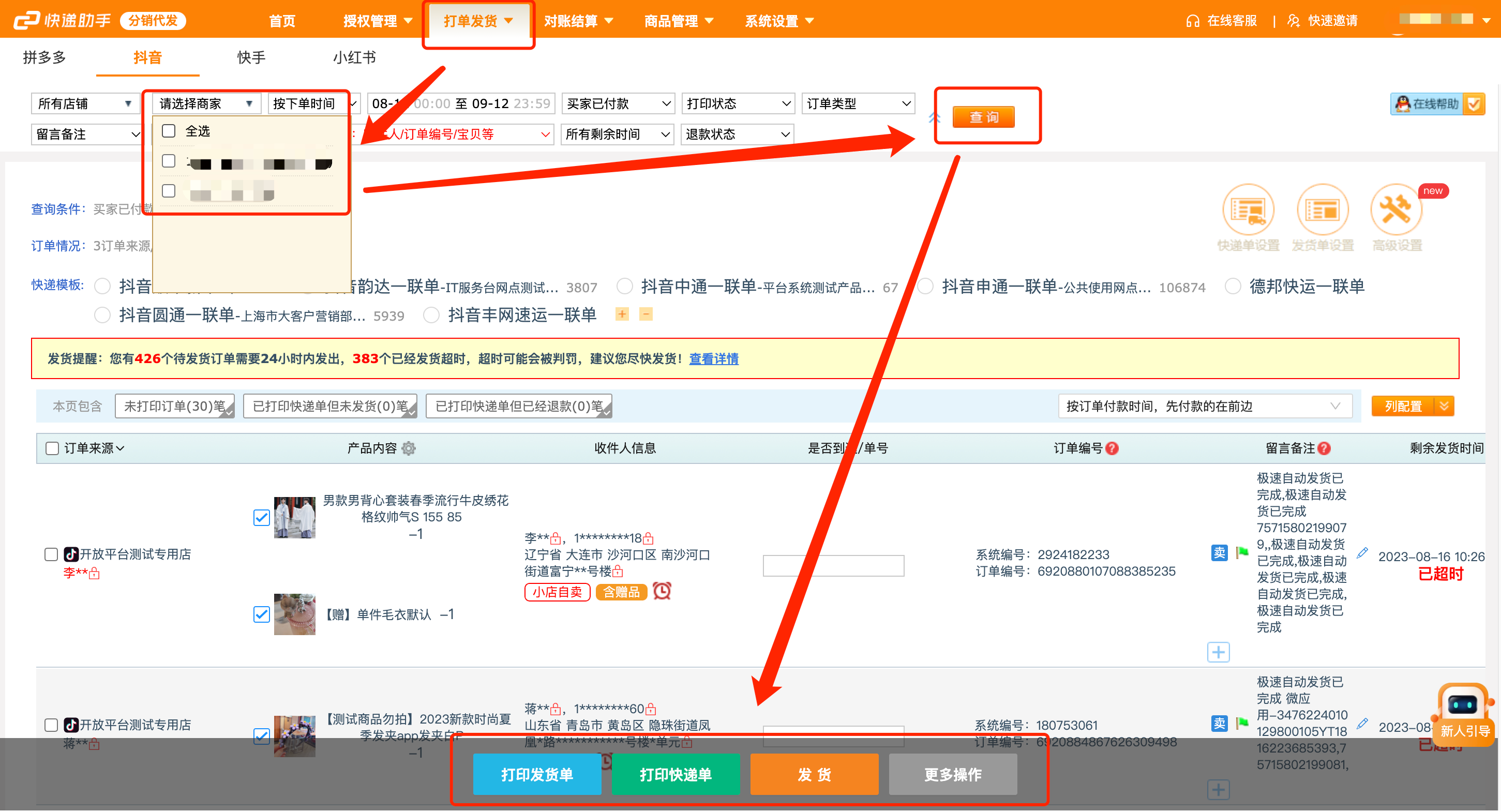Open the 退款状态 dropdown
The image size is (1501, 812).
(x=738, y=134)
